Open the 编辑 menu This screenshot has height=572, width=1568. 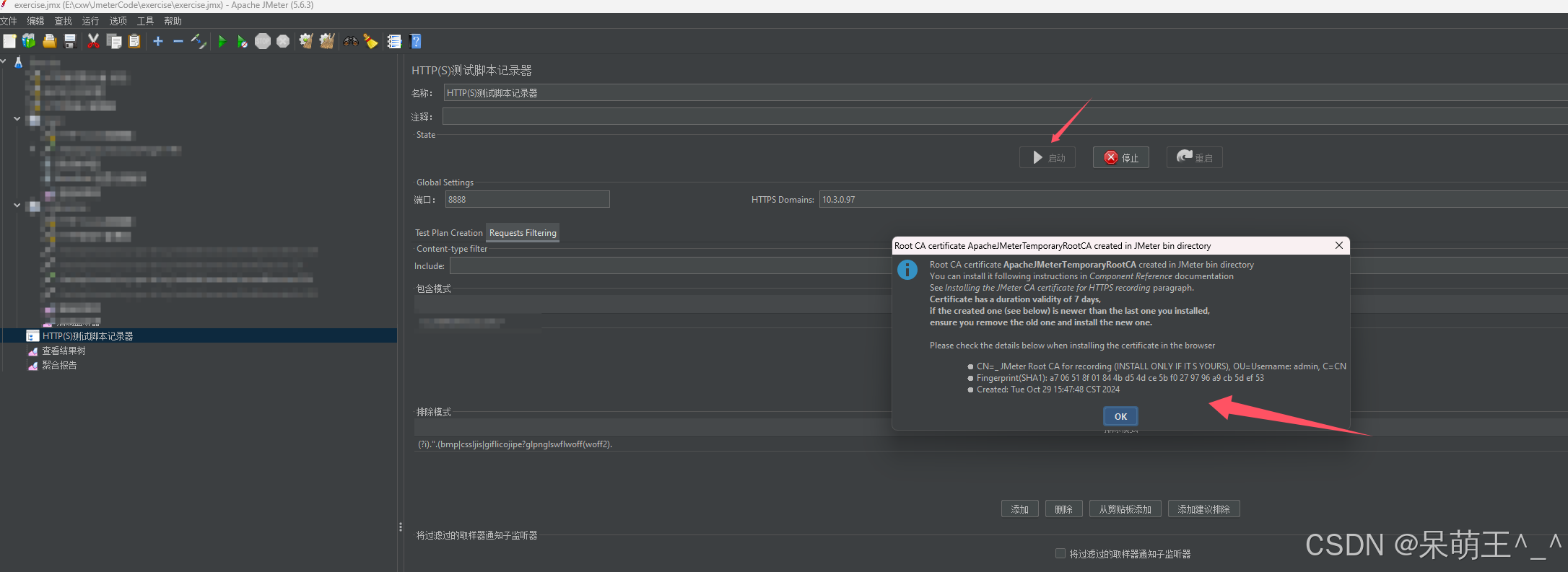35,21
